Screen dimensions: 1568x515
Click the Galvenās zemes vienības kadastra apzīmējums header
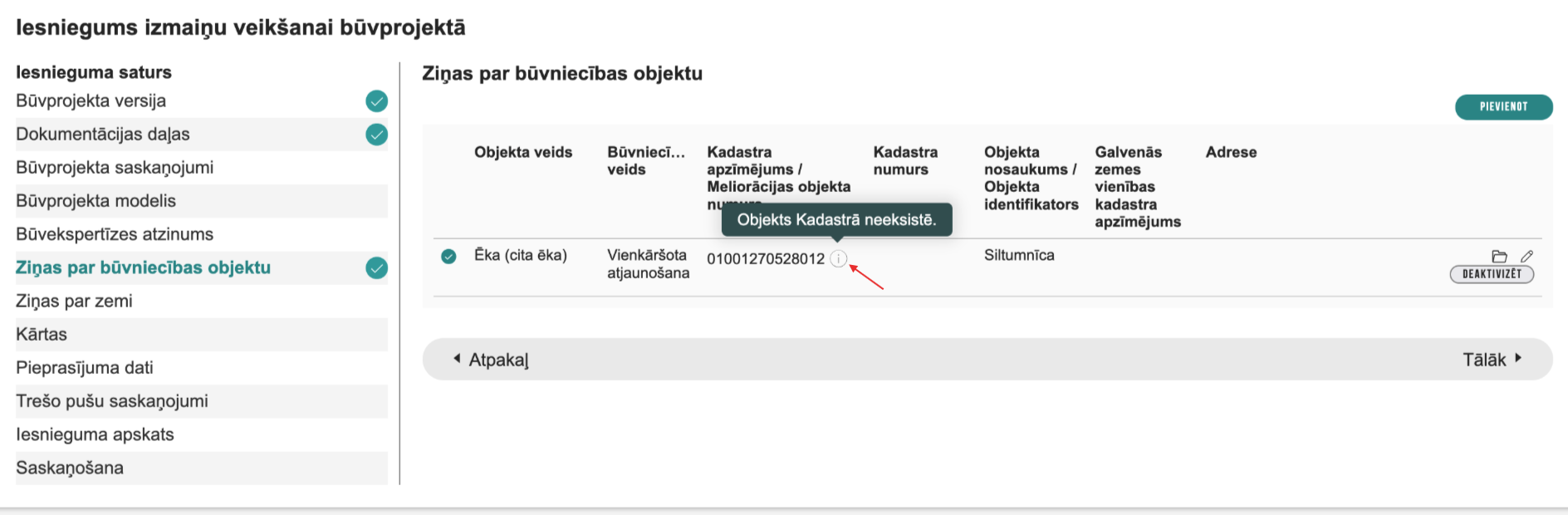click(x=1138, y=187)
